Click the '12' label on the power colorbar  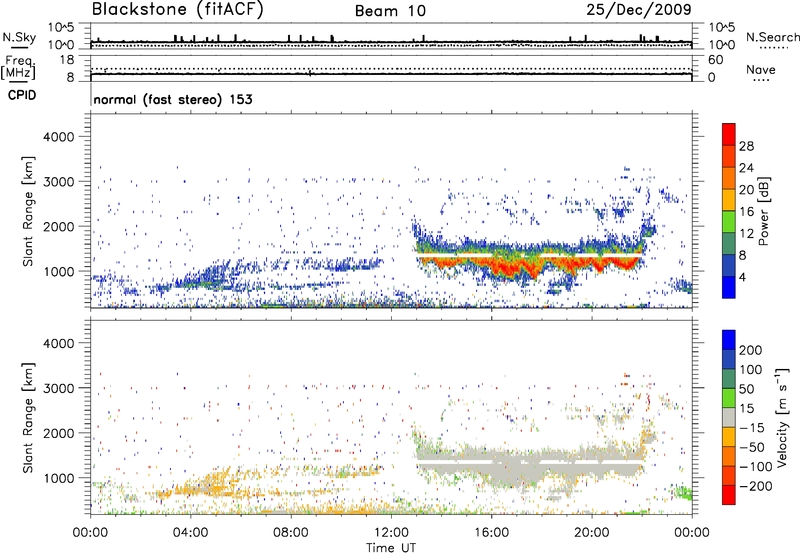(746, 234)
